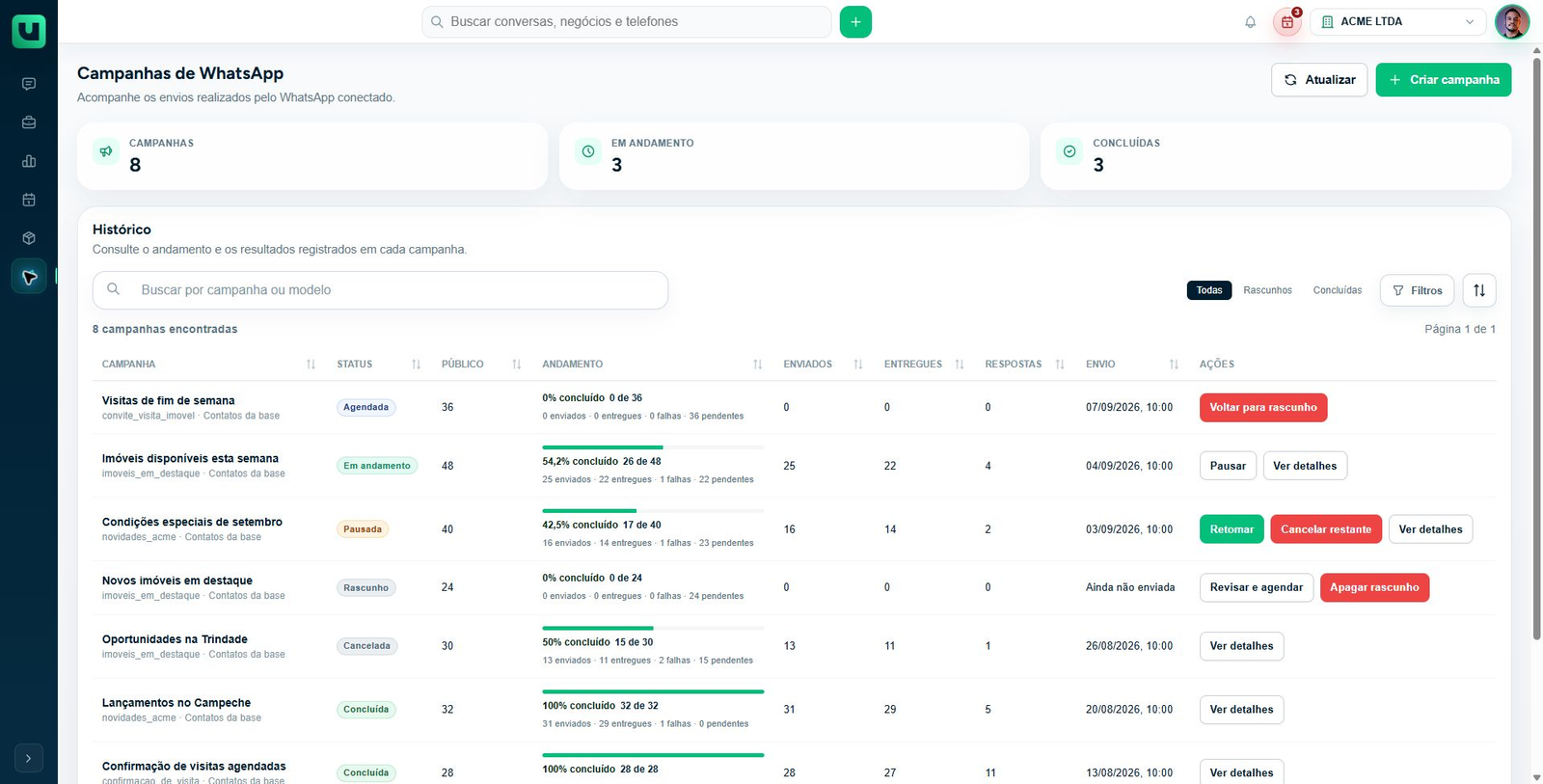This screenshot has height=784, width=1543.
Task: Sort by Envio column arrows
Action: pos(1174,365)
